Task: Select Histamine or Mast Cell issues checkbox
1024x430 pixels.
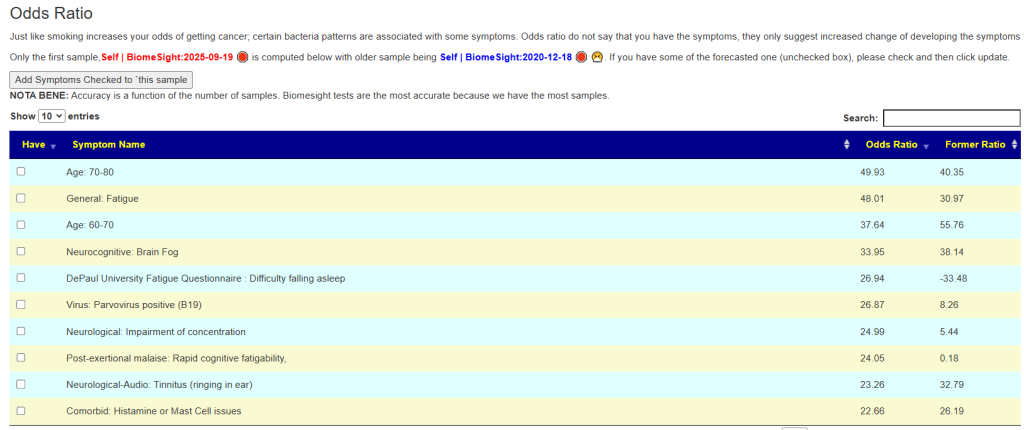Action: (x=21, y=410)
